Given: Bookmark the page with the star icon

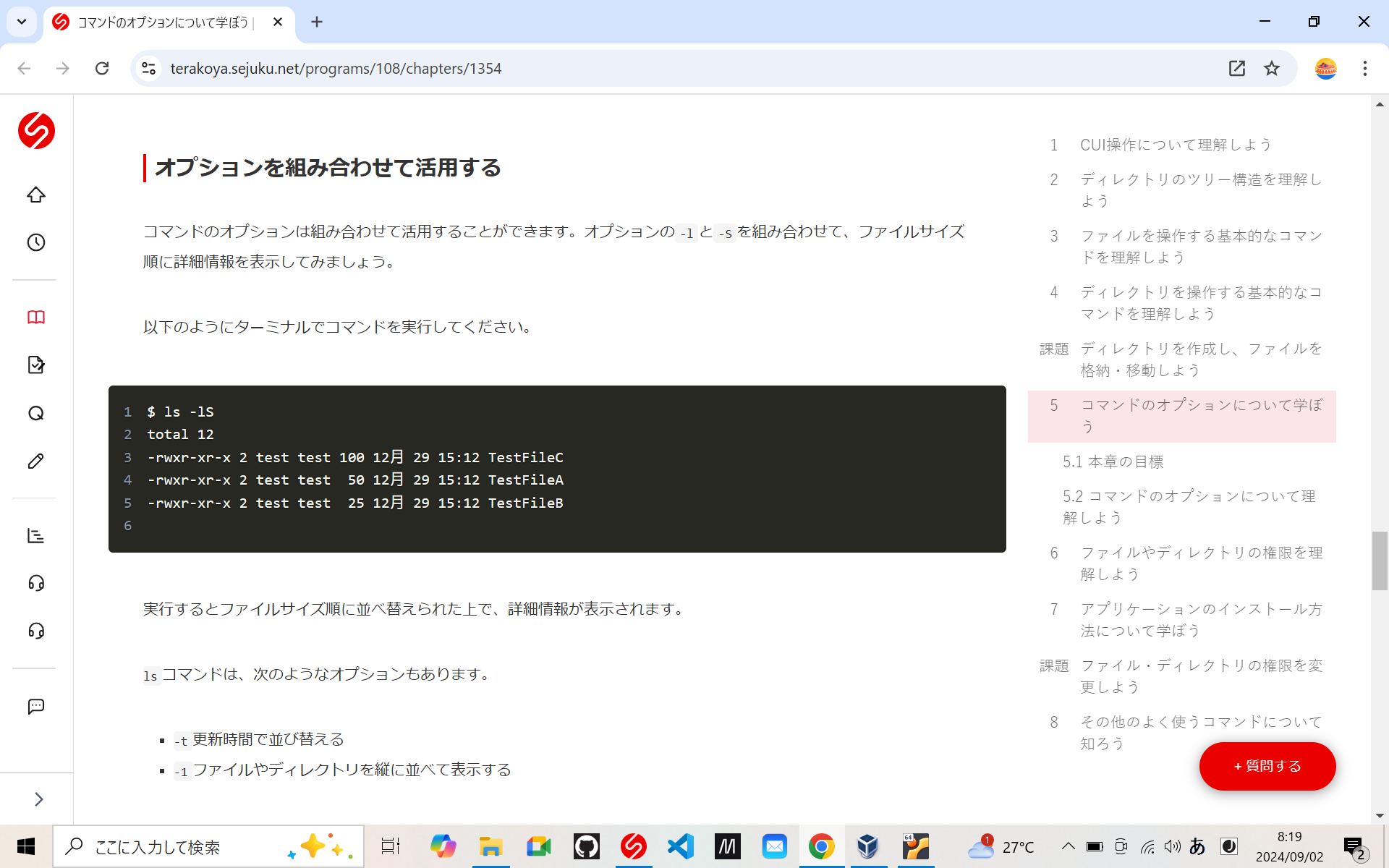Looking at the screenshot, I should 1272,68.
